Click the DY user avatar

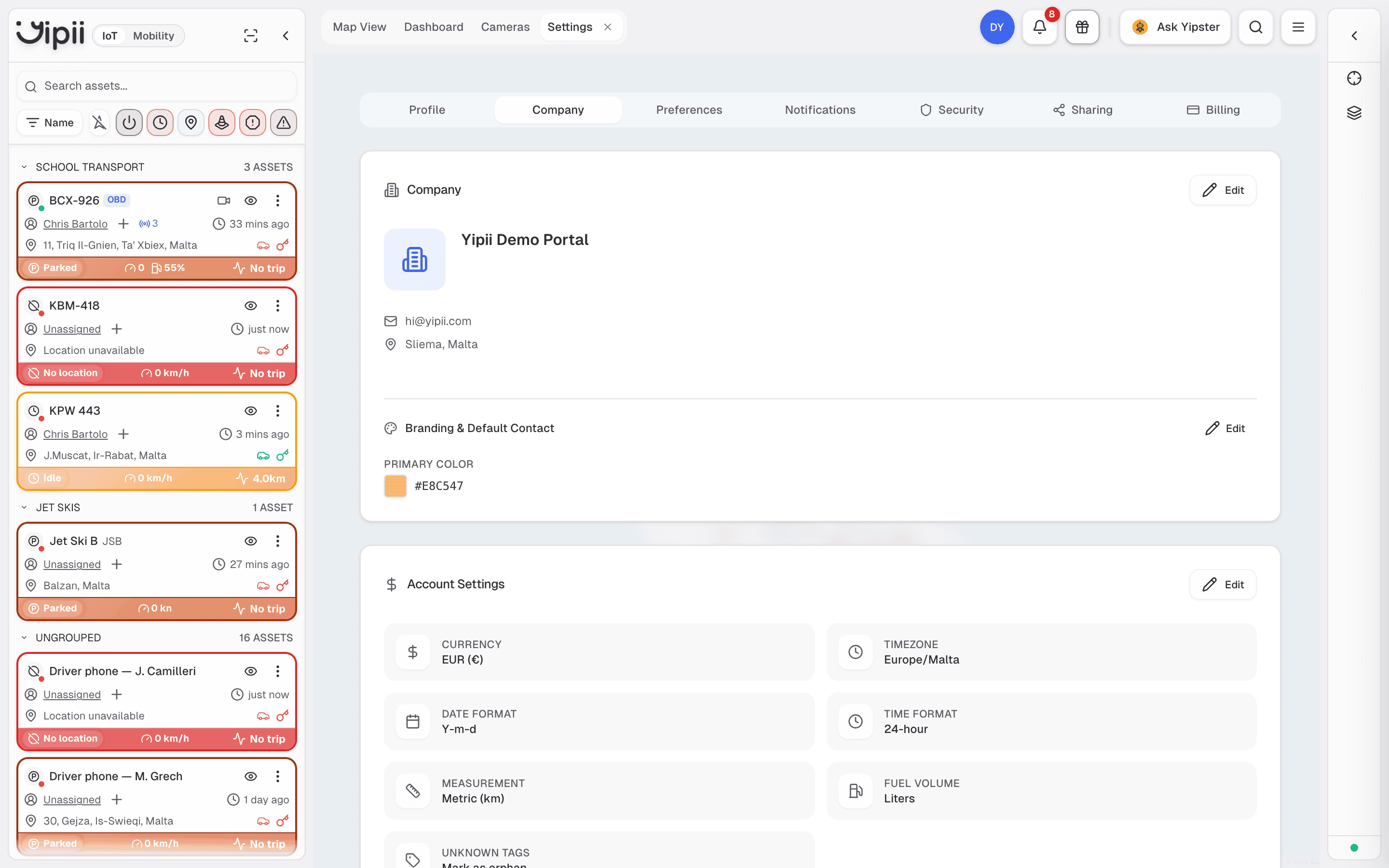point(996,27)
